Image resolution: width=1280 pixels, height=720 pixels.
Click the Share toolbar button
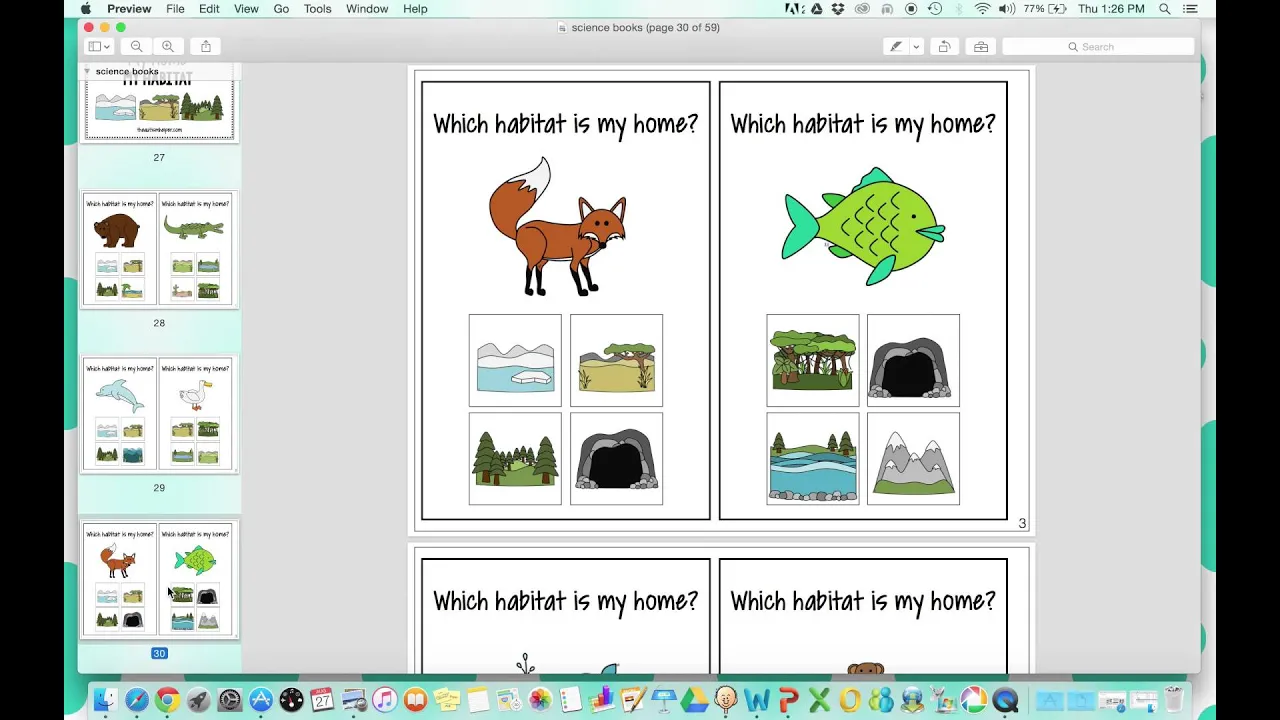coord(206,46)
